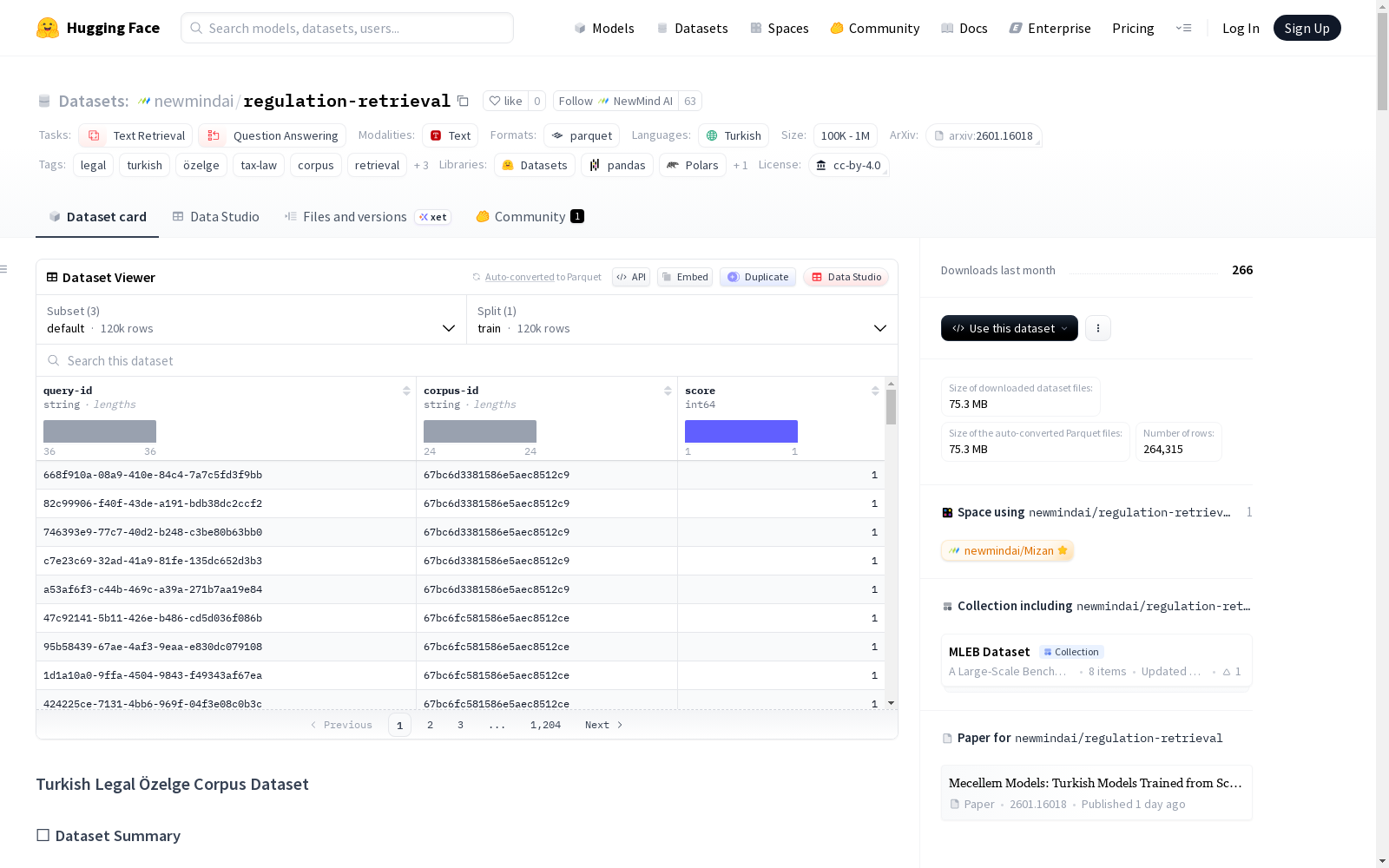
Task: Open the Use this dataset dropdown
Action: pyautogui.click(x=1010, y=328)
